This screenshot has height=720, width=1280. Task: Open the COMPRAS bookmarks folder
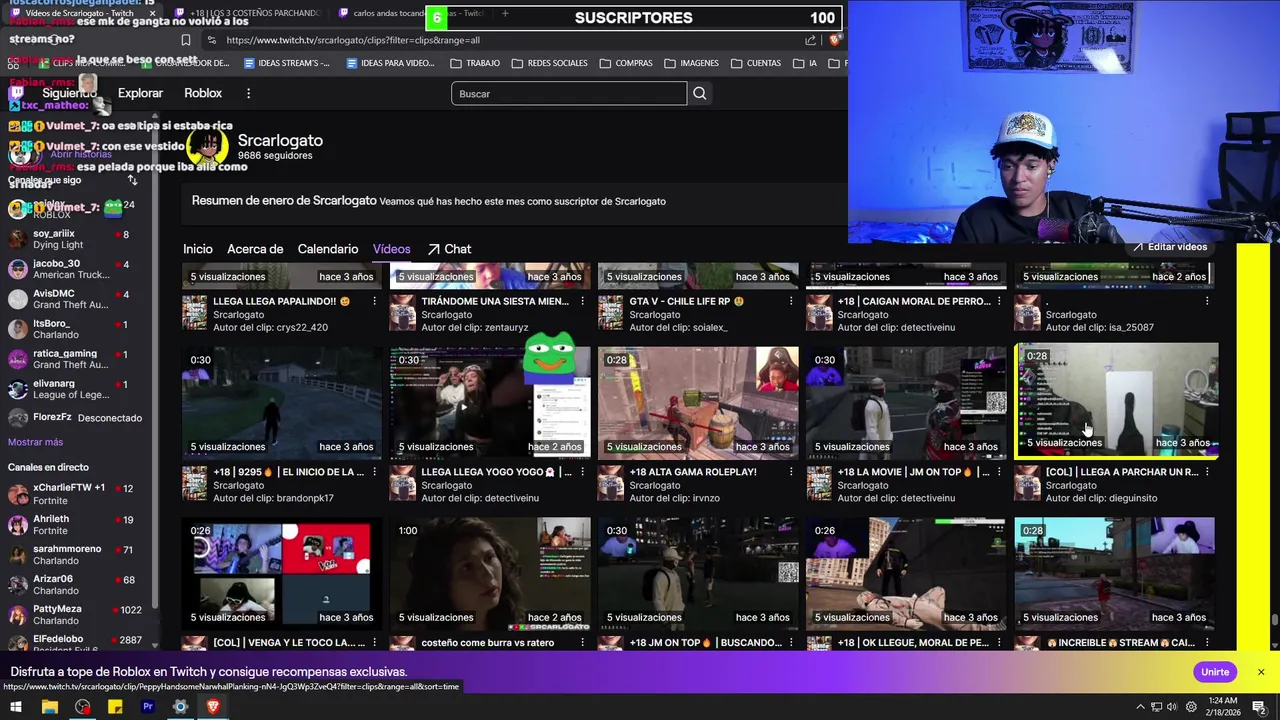pyautogui.click(x=625, y=63)
